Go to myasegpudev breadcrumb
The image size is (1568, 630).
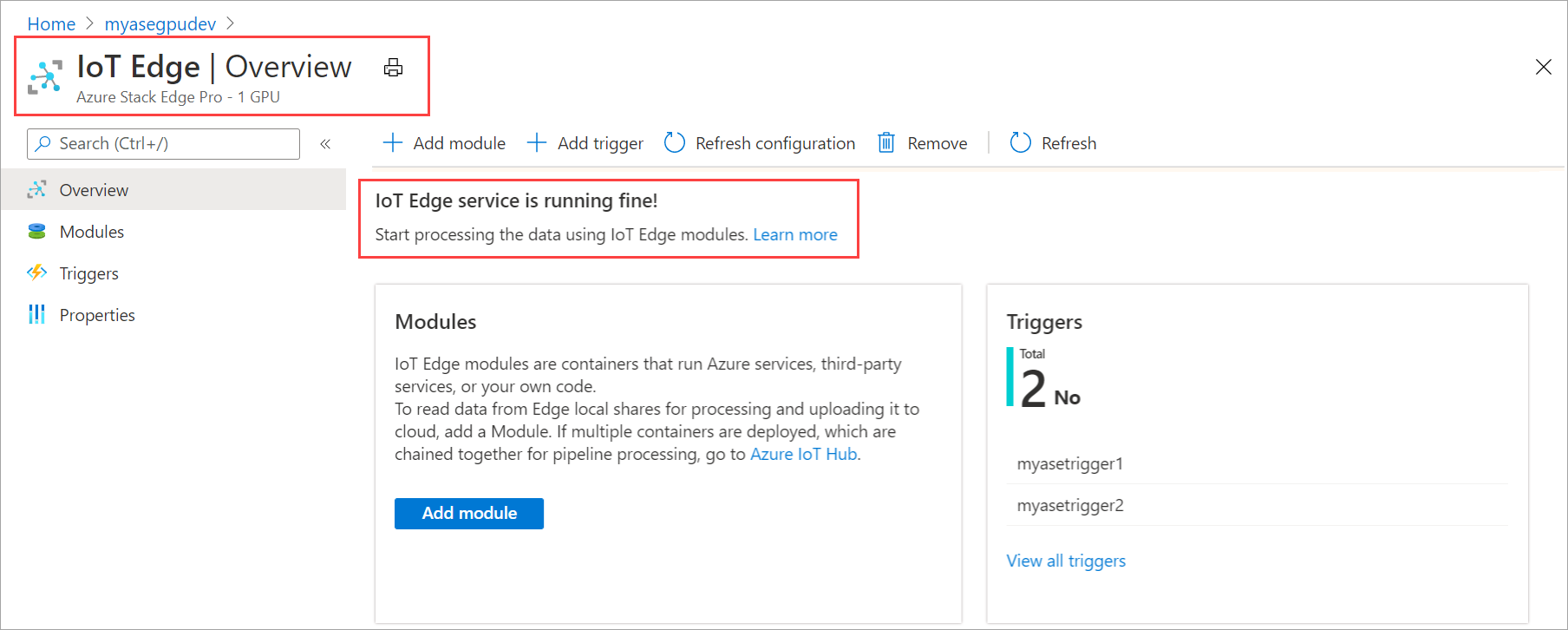(x=160, y=24)
